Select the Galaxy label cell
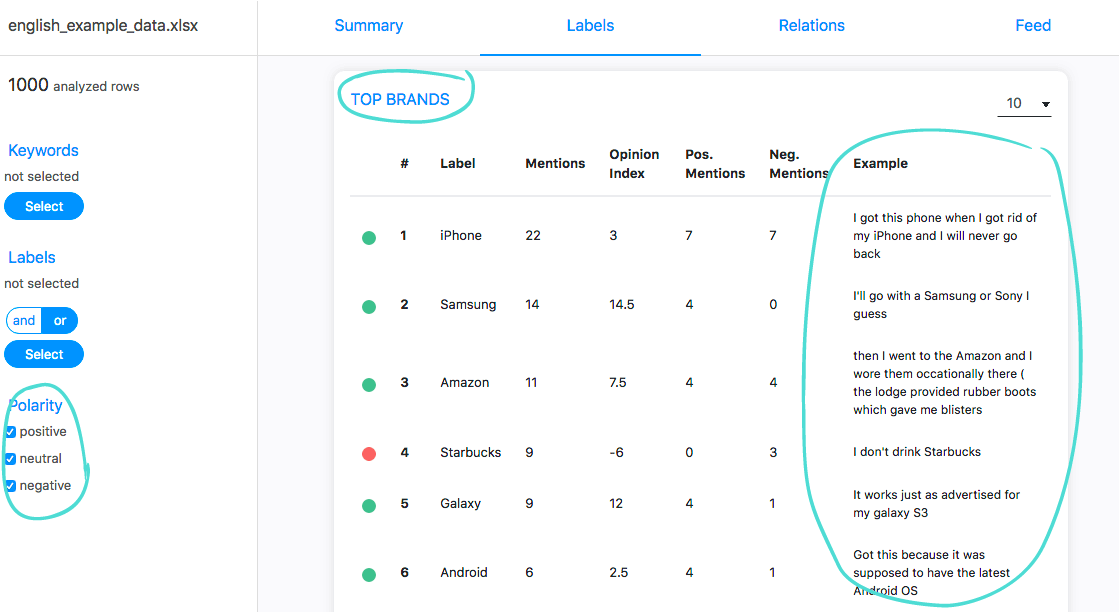 tap(460, 503)
